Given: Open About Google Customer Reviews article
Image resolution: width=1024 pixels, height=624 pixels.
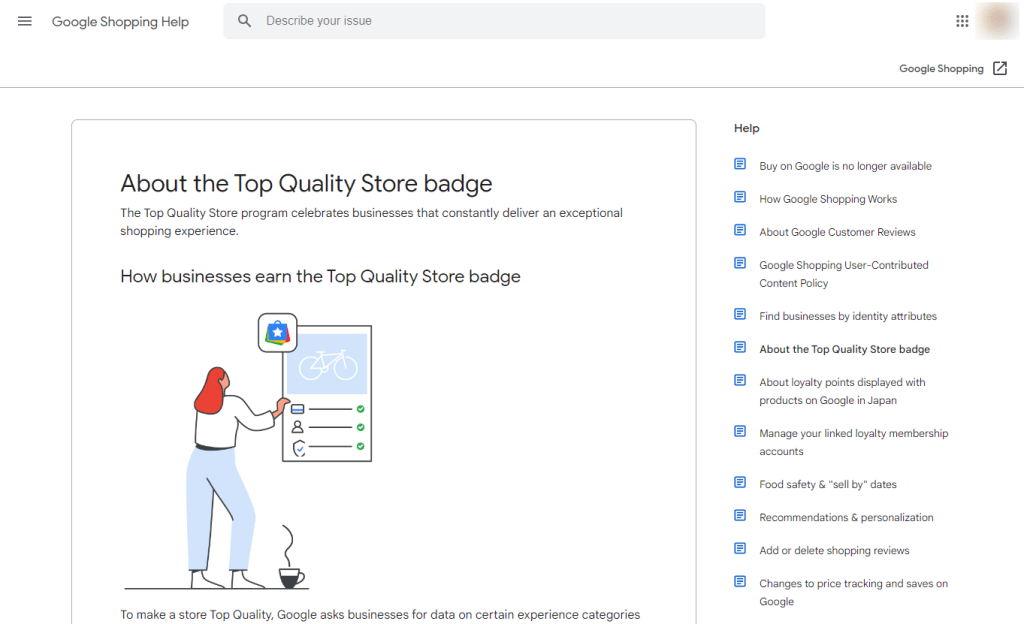Looking at the screenshot, I should coord(837,232).
